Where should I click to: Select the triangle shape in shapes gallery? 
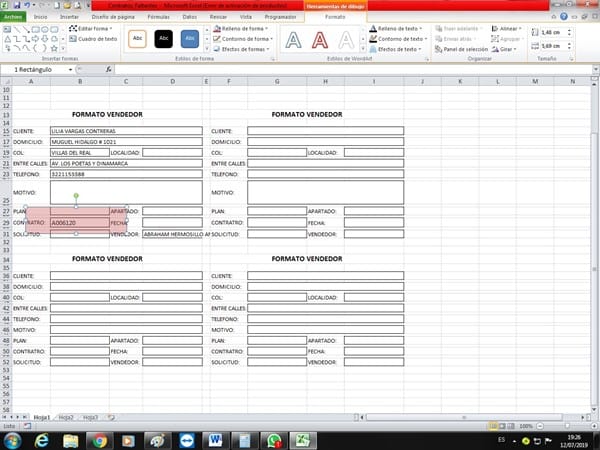coord(8,39)
